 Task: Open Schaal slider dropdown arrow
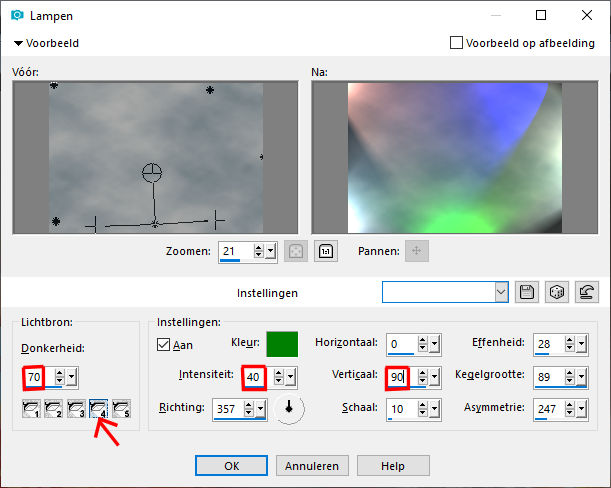point(434,408)
